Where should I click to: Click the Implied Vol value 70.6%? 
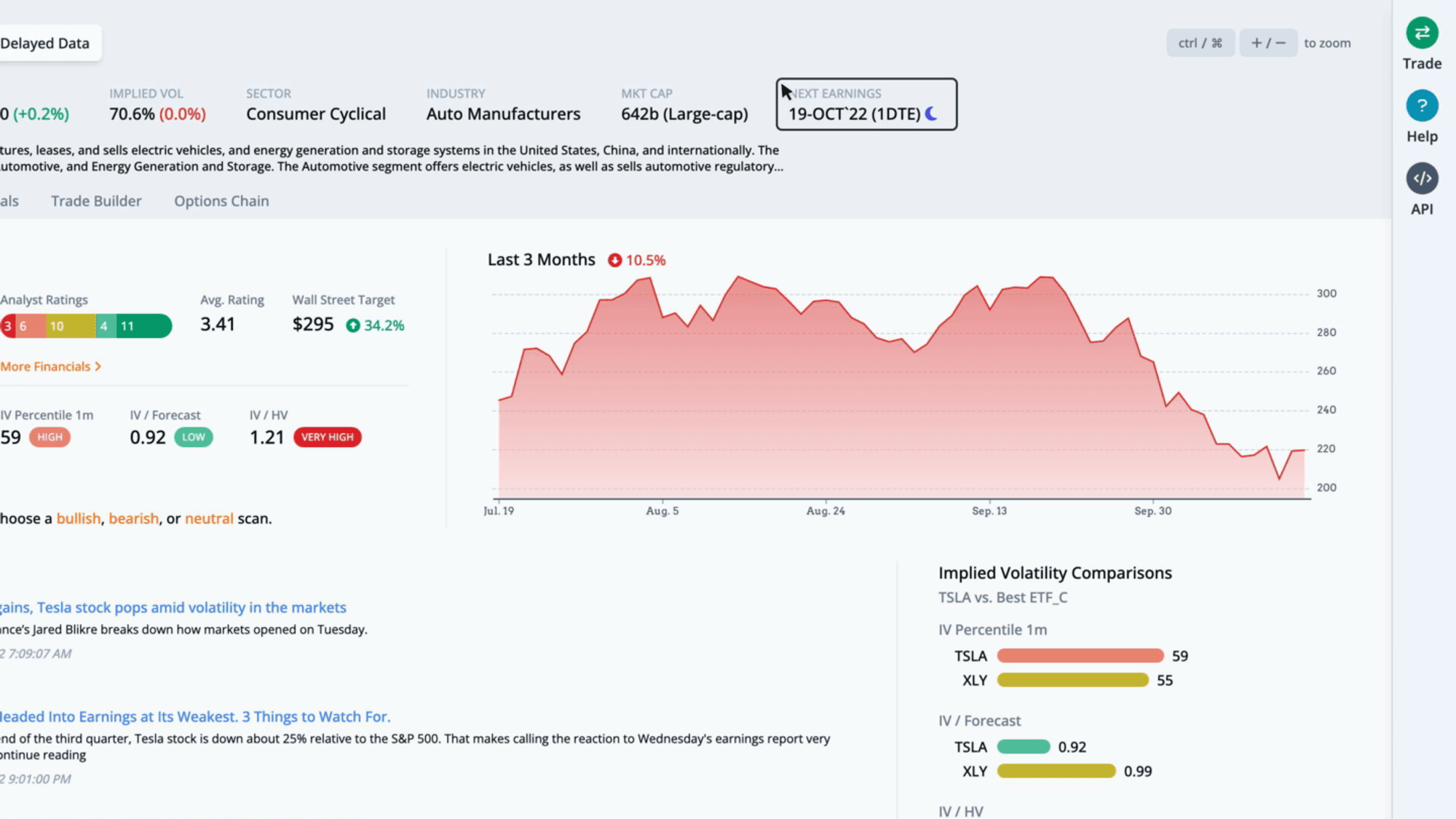(x=132, y=114)
